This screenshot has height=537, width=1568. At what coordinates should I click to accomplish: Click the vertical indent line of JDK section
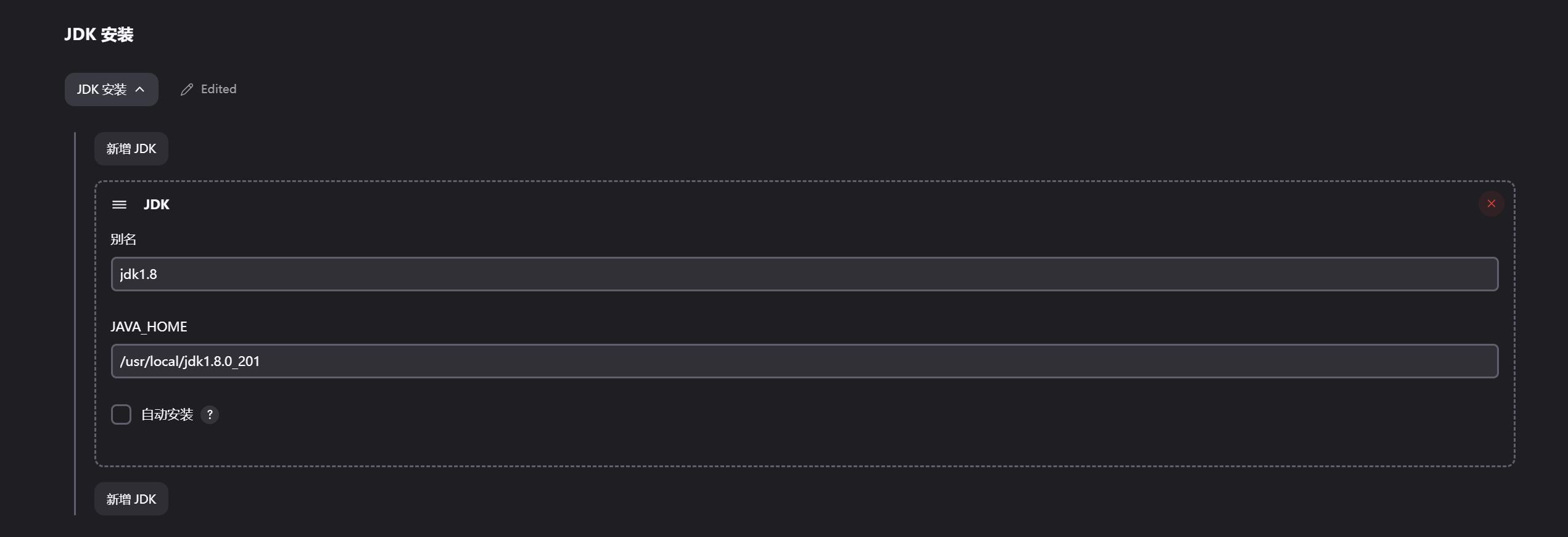pyautogui.click(x=75, y=323)
